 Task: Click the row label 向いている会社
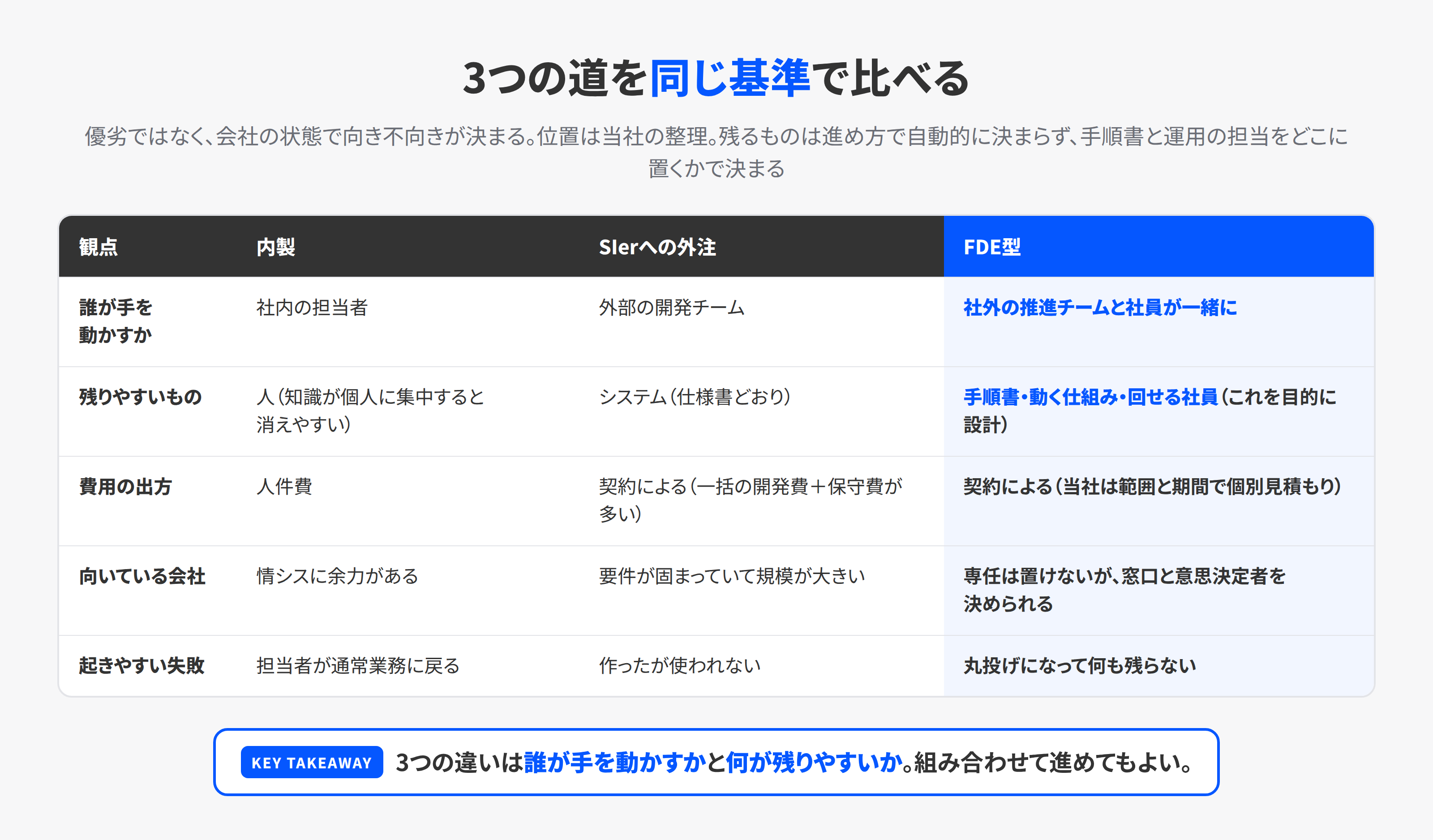[142, 576]
